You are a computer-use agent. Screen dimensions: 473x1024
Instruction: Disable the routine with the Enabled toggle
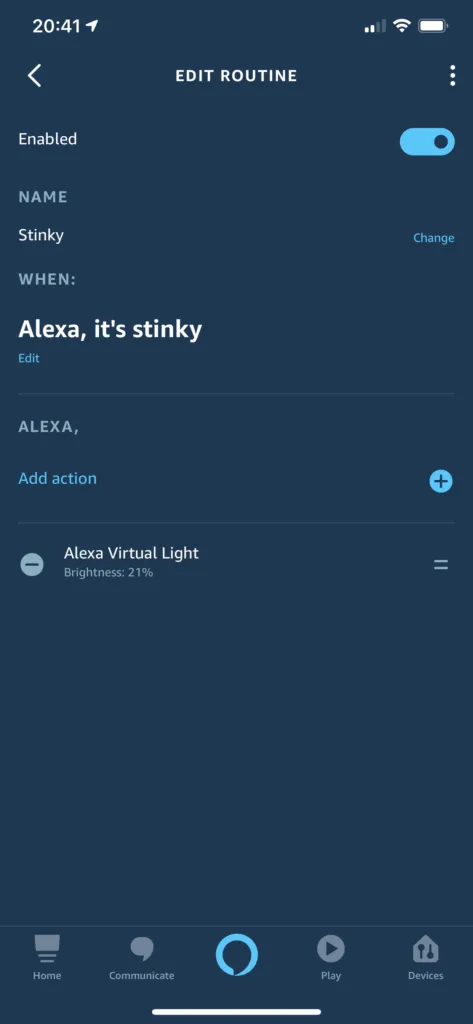pos(427,142)
